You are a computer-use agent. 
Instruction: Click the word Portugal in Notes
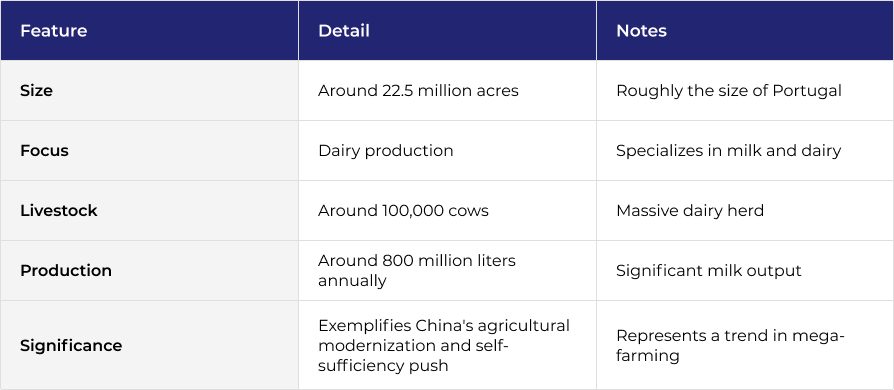(x=807, y=91)
